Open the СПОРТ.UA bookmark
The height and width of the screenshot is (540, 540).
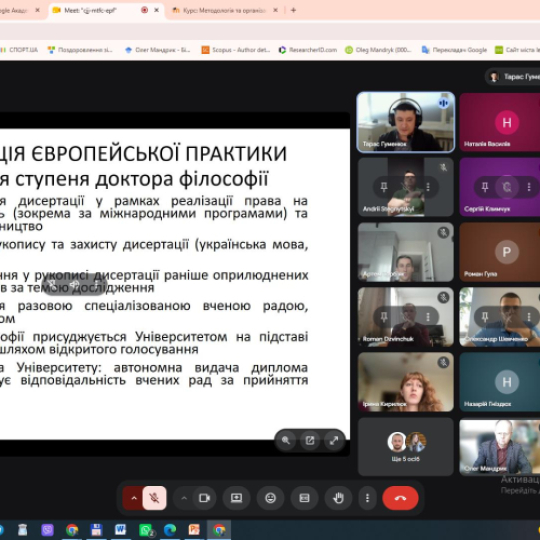pos(19,50)
